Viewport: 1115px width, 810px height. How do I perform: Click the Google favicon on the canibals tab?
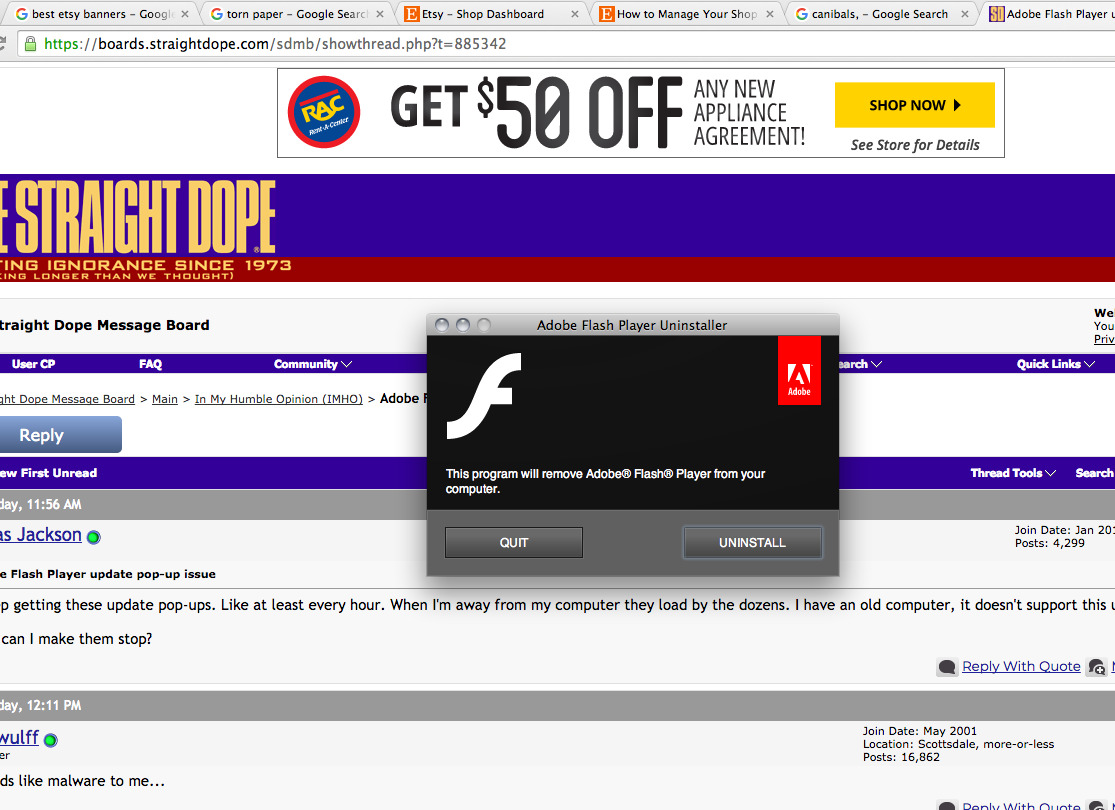[x=801, y=14]
